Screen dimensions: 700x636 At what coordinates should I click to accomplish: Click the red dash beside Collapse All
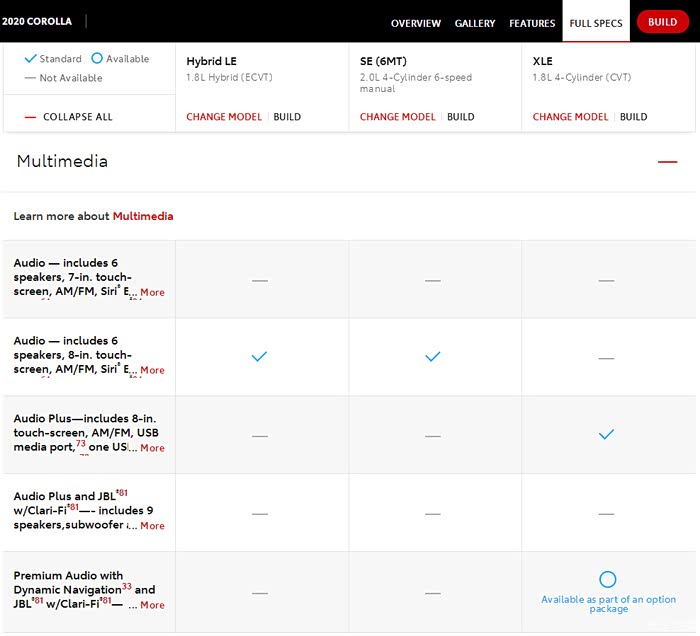[x=30, y=117]
